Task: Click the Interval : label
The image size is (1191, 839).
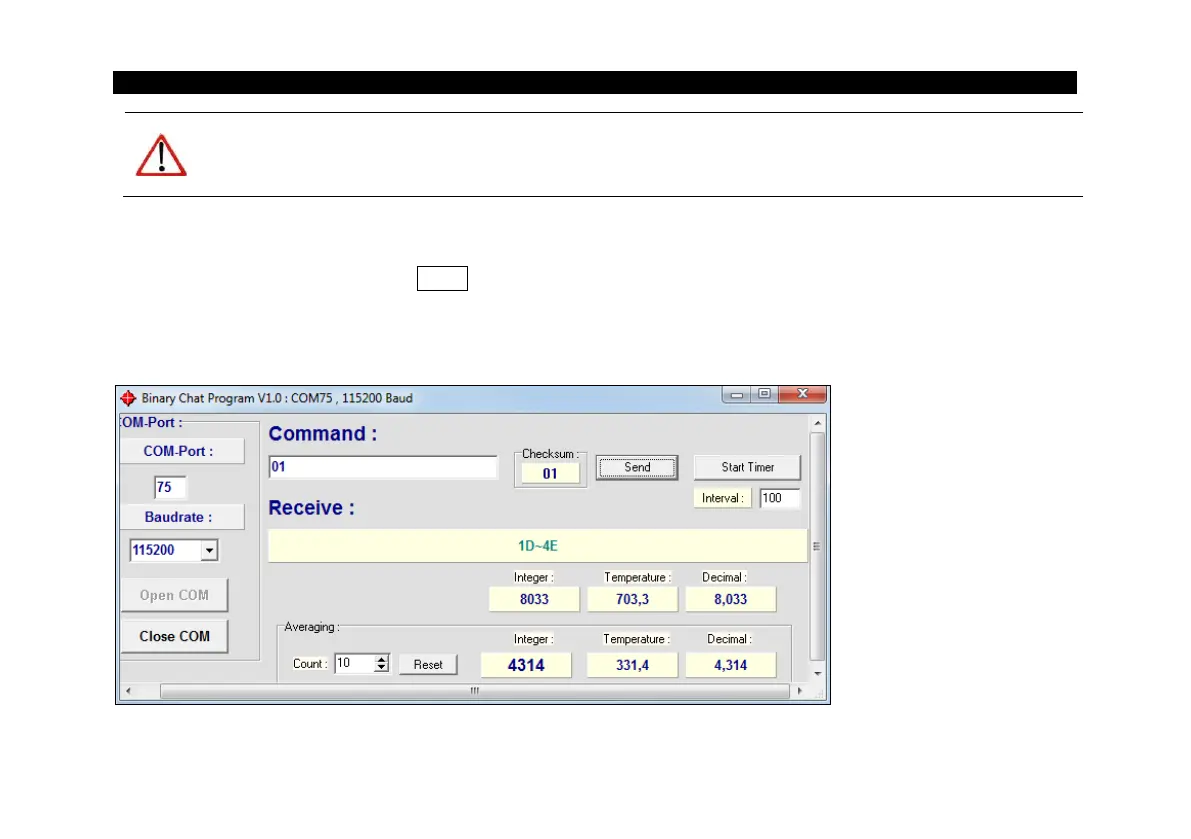Action: pyautogui.click(x=722, y=498)
